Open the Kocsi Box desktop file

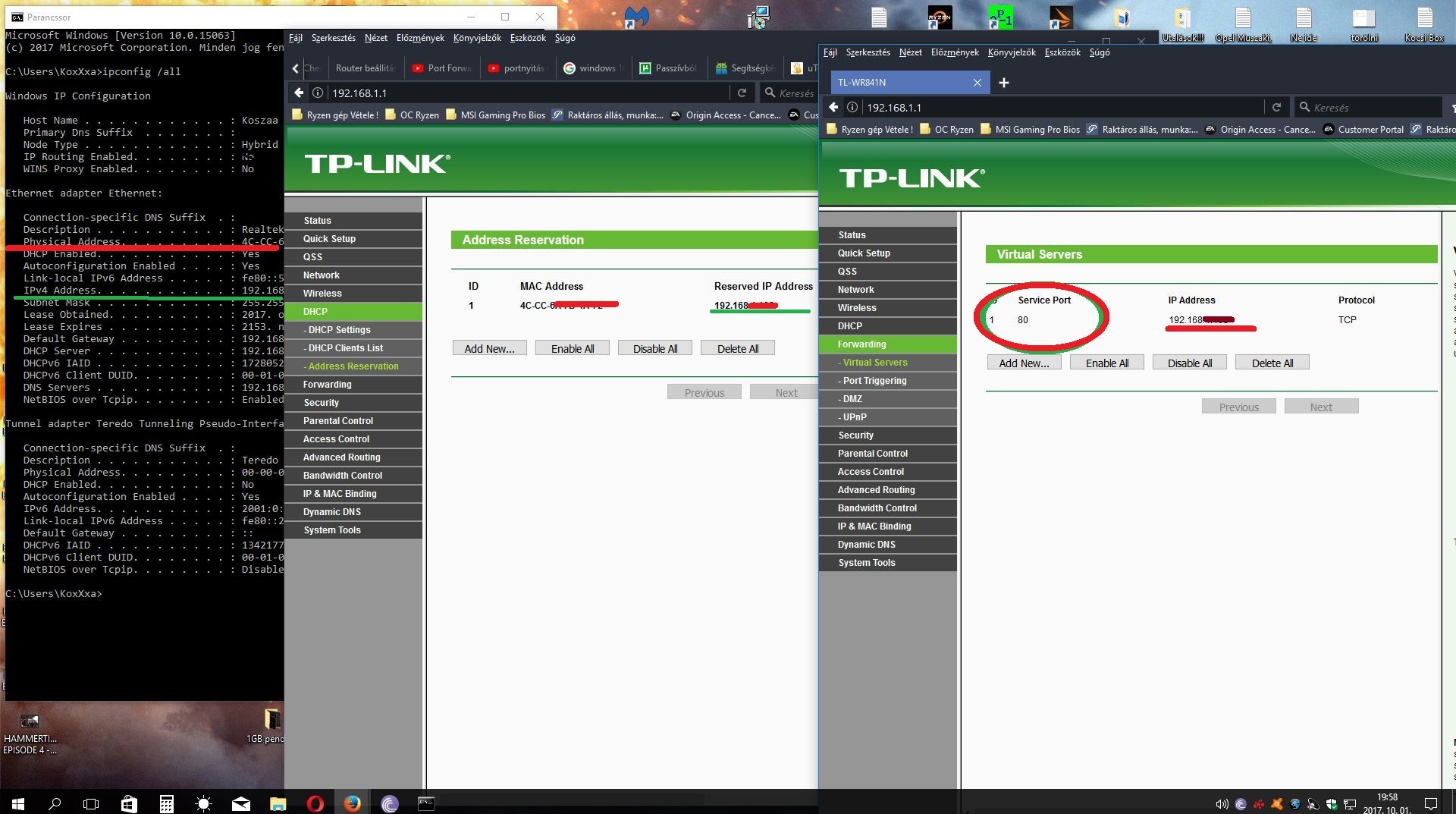(x=1424, y=24)
